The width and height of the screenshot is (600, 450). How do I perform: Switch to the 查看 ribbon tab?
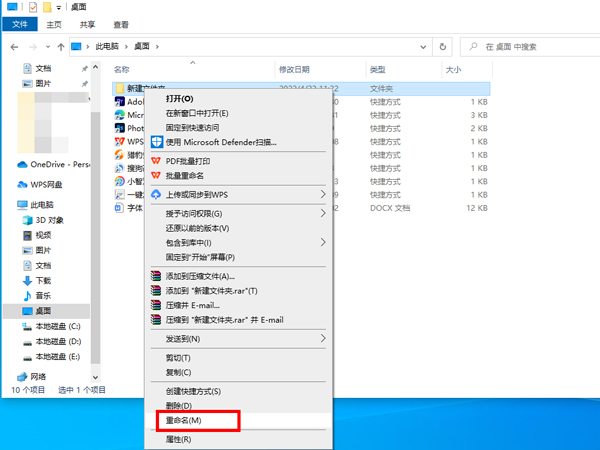(x=121, y=25)
